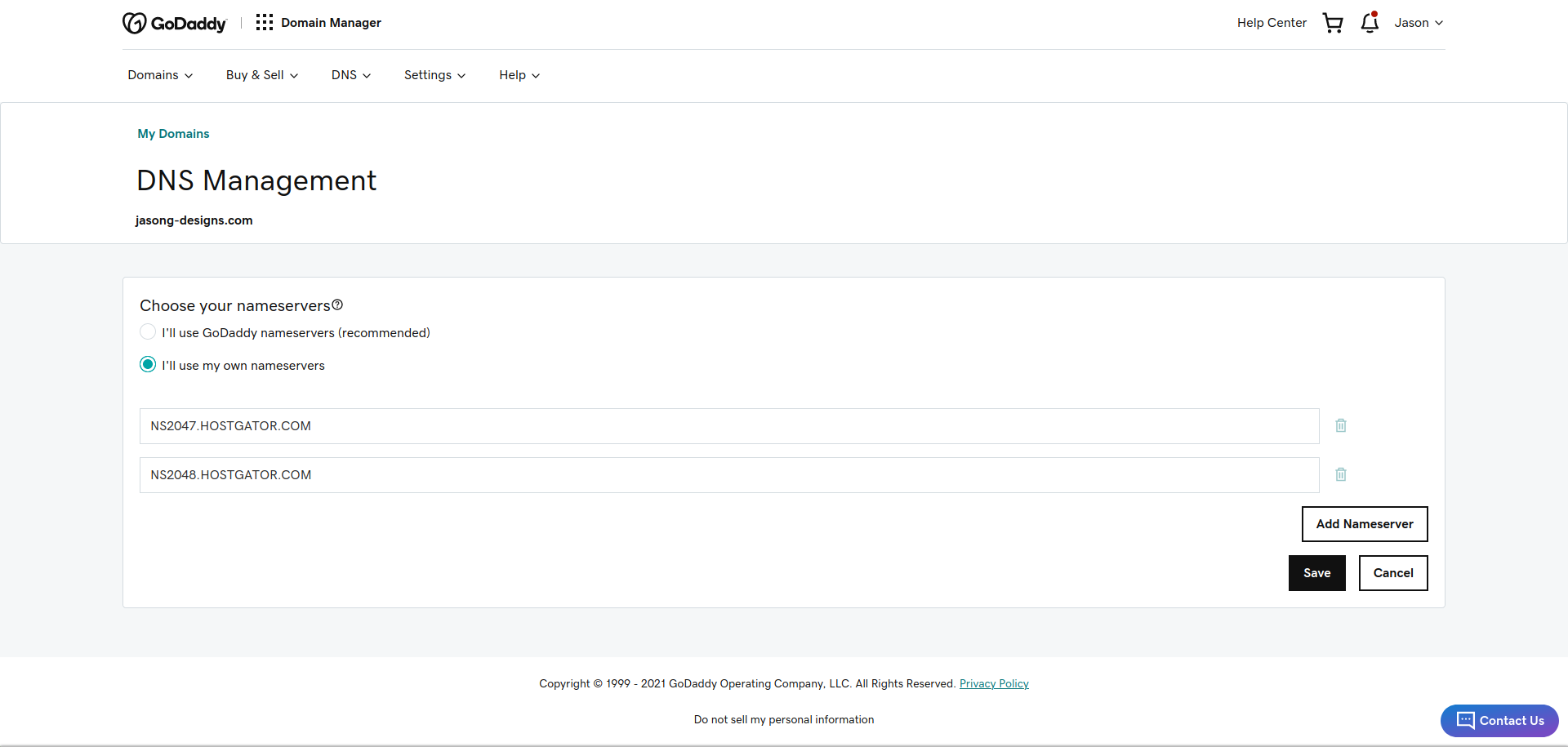Expand the Help menu

point(519,75)
